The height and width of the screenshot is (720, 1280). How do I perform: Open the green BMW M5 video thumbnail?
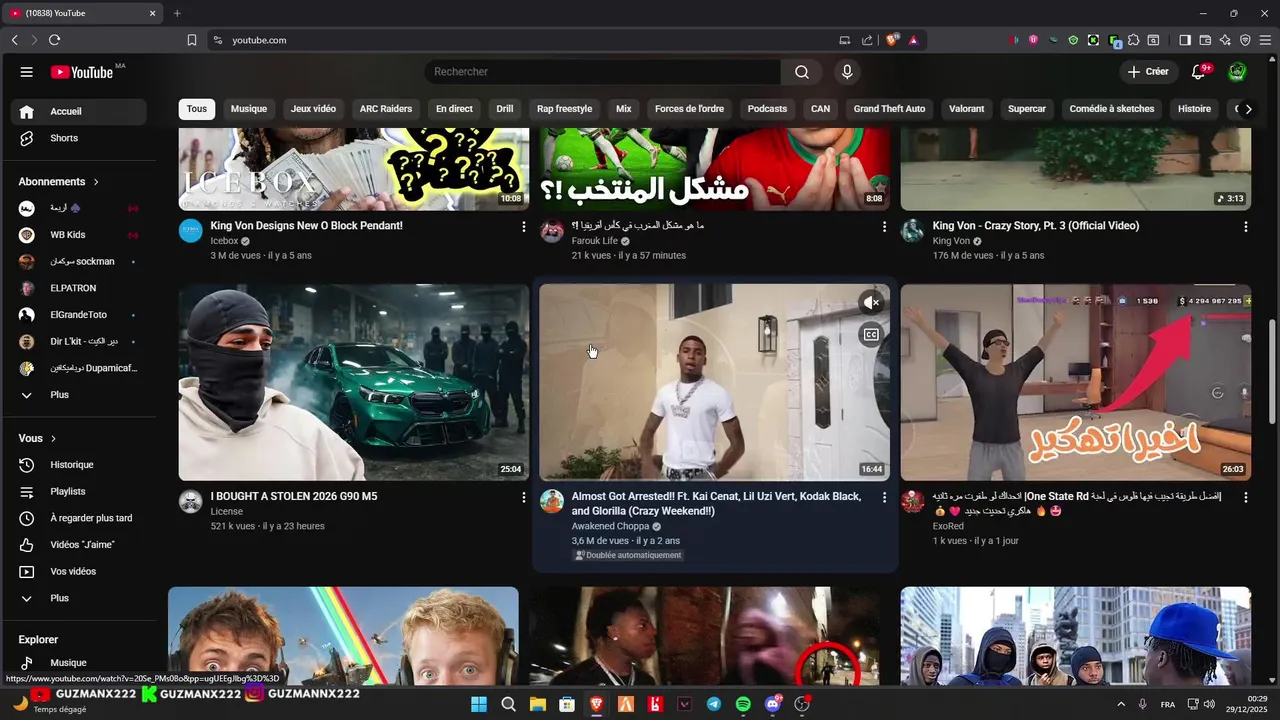pos(354,382)
